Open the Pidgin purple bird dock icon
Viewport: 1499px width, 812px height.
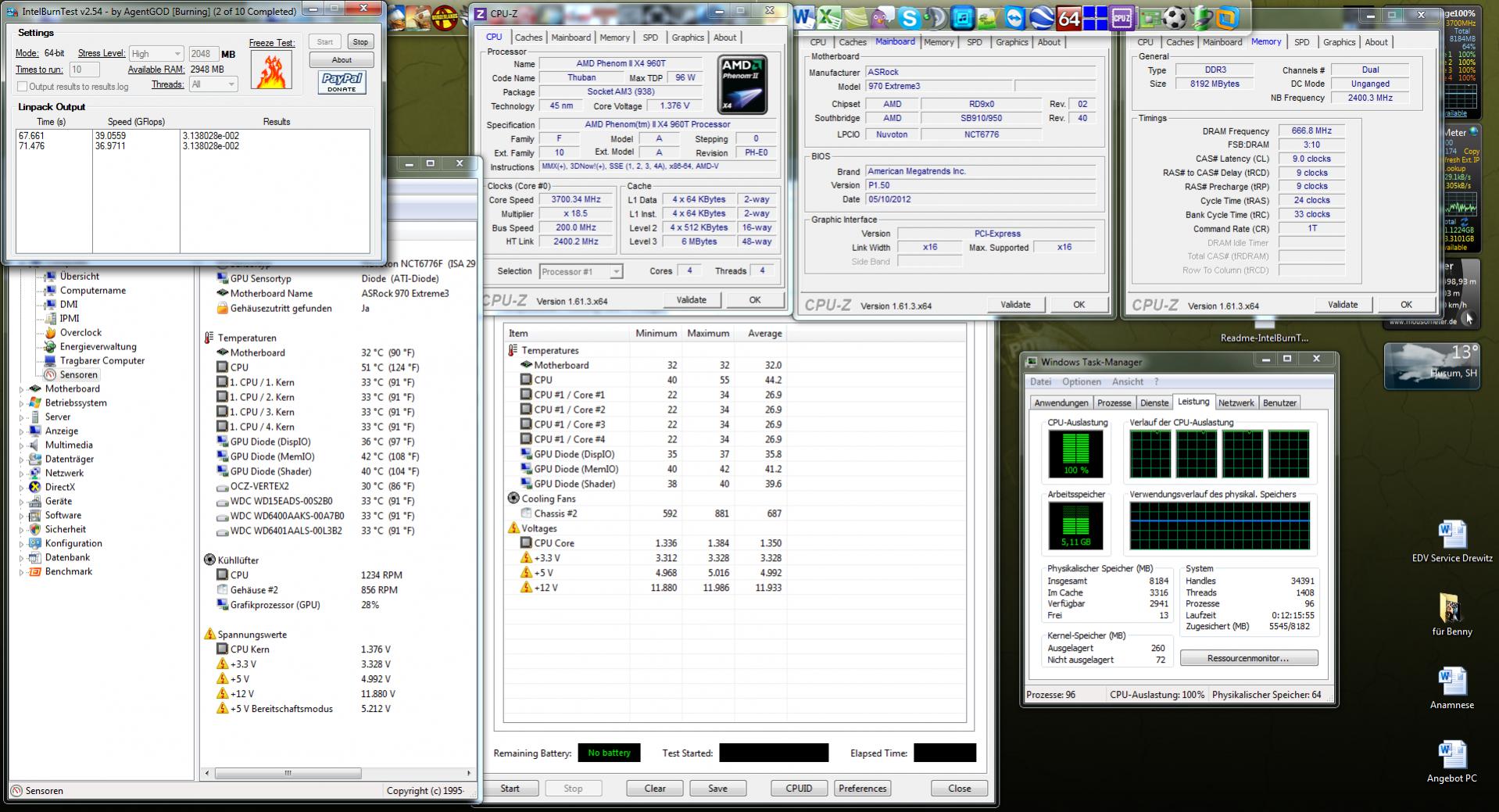click(882, 17)
